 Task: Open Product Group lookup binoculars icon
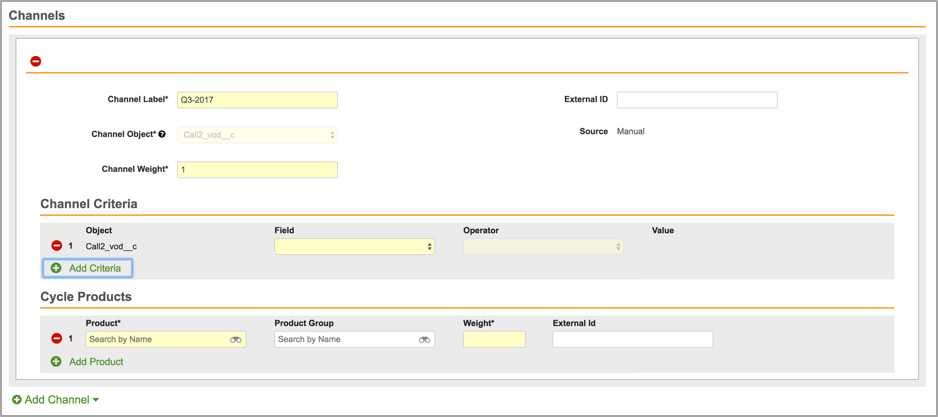pyautogui.click(x=424, y=340)
